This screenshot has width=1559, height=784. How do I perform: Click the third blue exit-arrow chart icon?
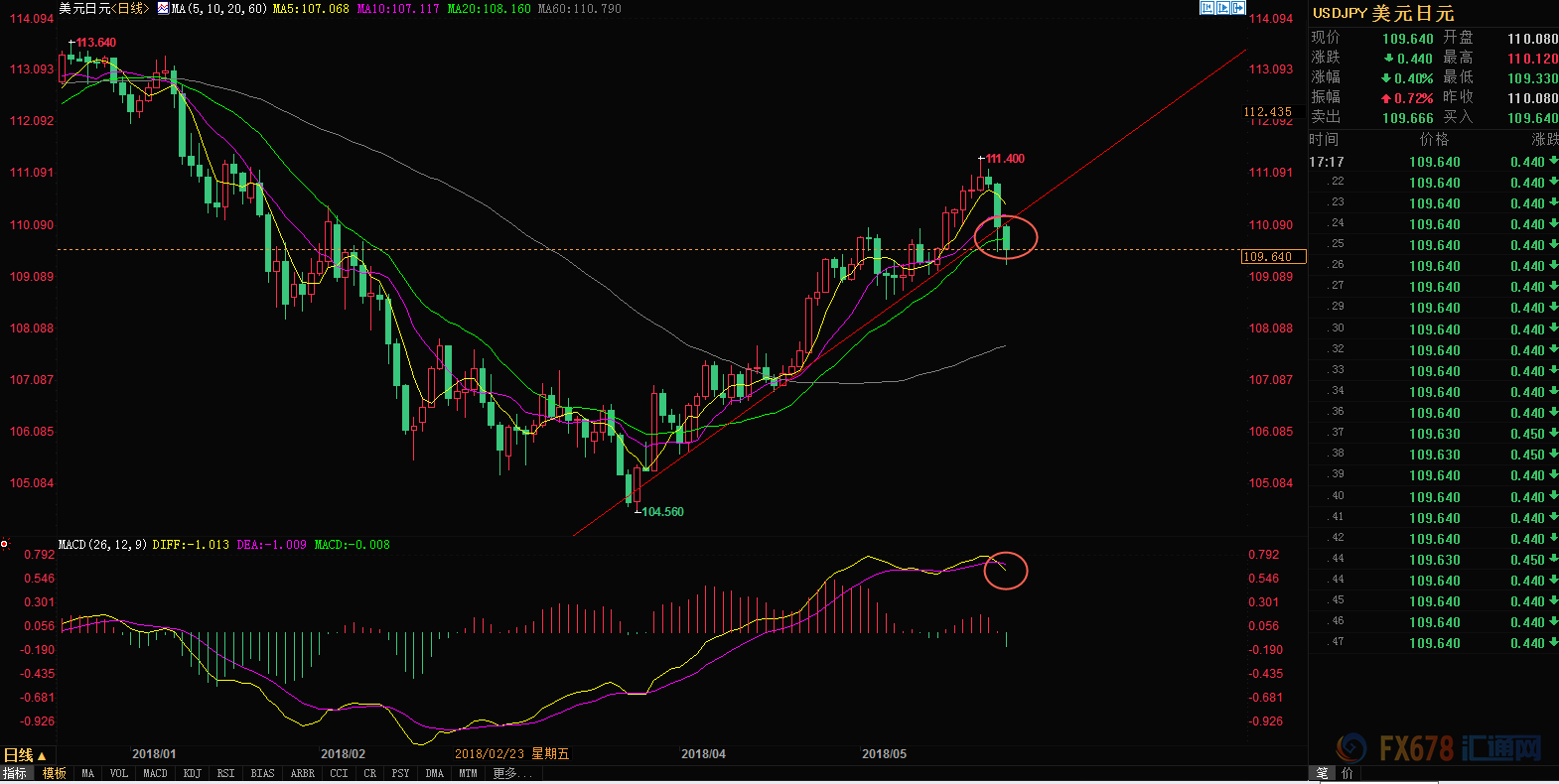click(1238, 8)
